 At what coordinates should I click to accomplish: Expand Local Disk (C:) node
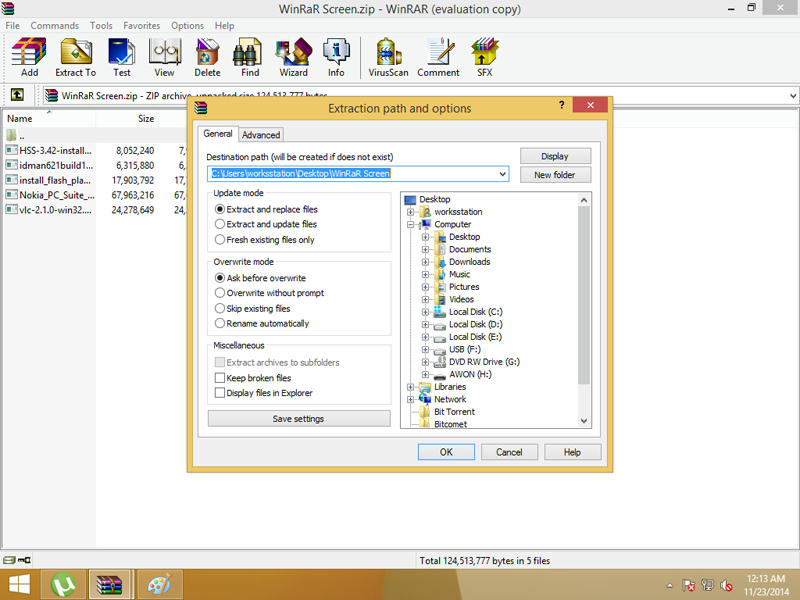pyautogui.click(x=425, y=312)
